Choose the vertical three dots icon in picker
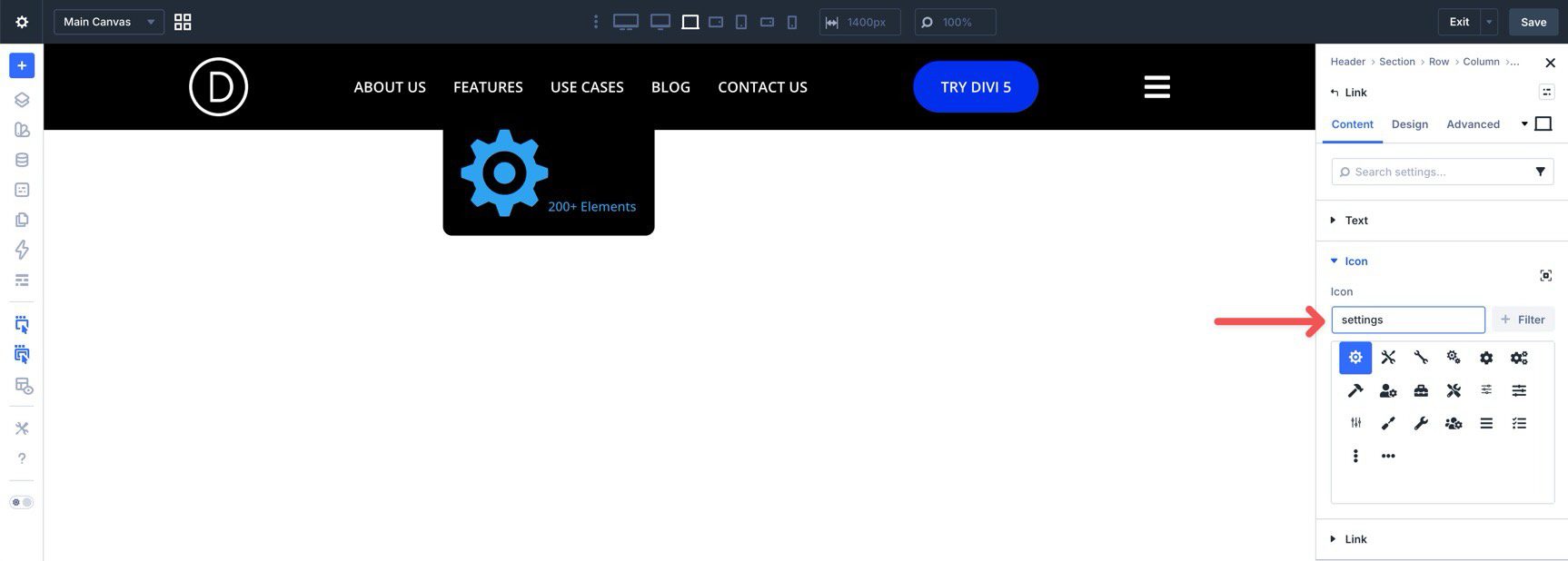Image resolution: width=1568 pixels, height=561 pixels. click(1355, 456)
